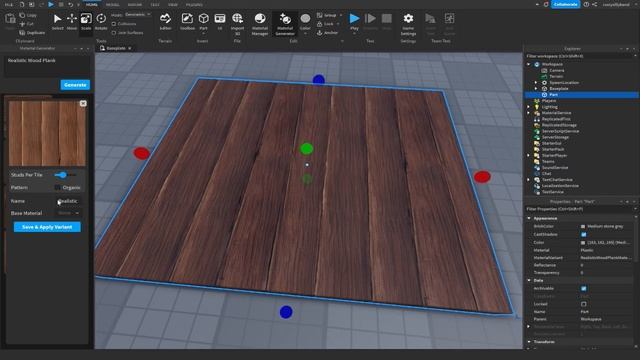
Task: Open the Material Manager
Action: pos(260,24)
